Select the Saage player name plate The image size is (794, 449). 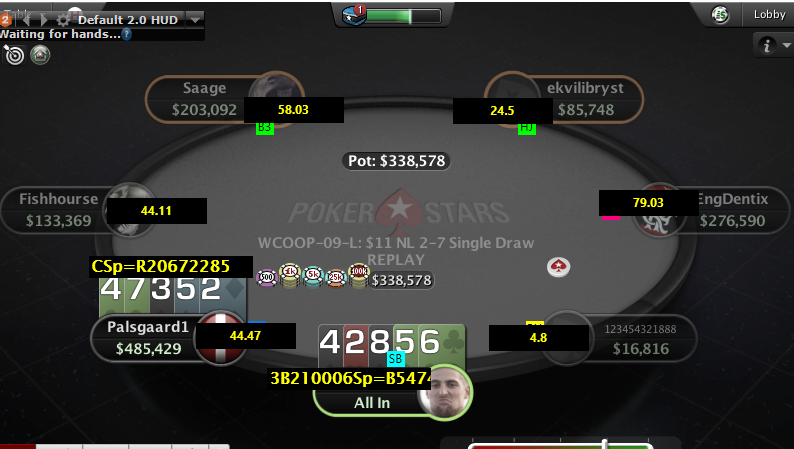pyautogui.click(x=205, y=99)
